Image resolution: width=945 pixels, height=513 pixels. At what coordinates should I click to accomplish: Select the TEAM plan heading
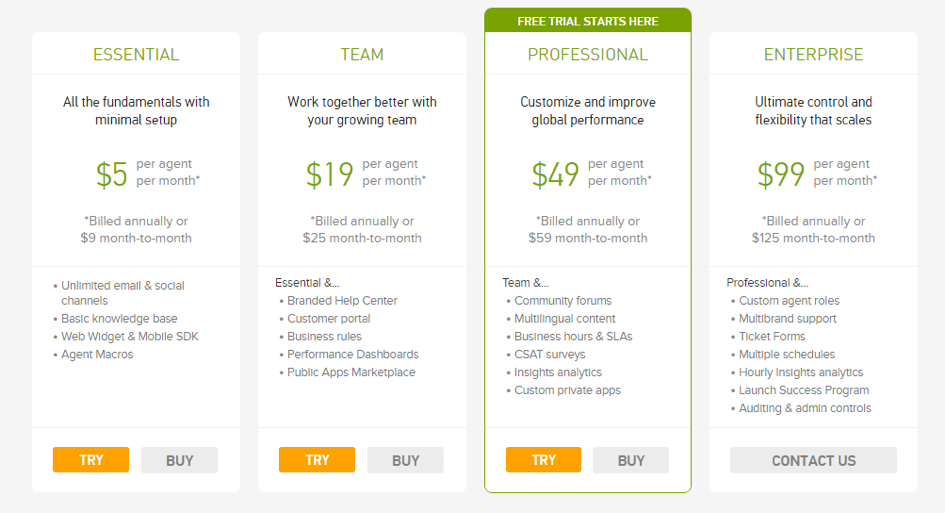pos(362,54)
